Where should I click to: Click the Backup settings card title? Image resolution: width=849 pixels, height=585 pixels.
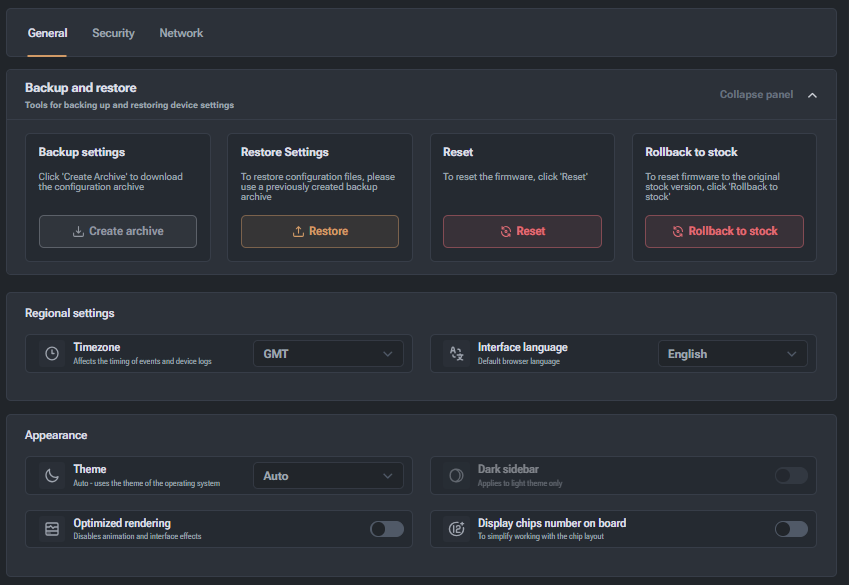coord(81,152)
